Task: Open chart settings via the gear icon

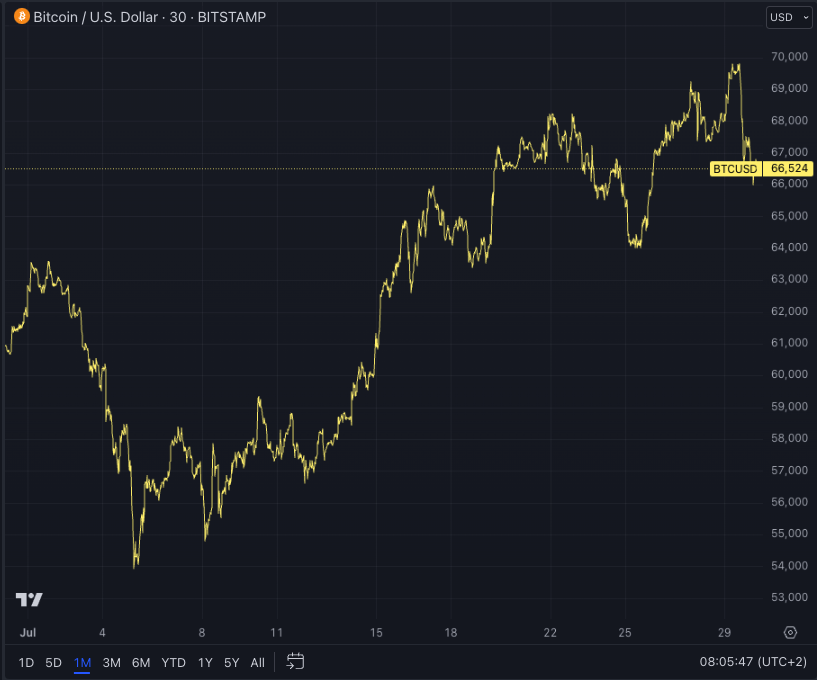Action: (789, 633)
